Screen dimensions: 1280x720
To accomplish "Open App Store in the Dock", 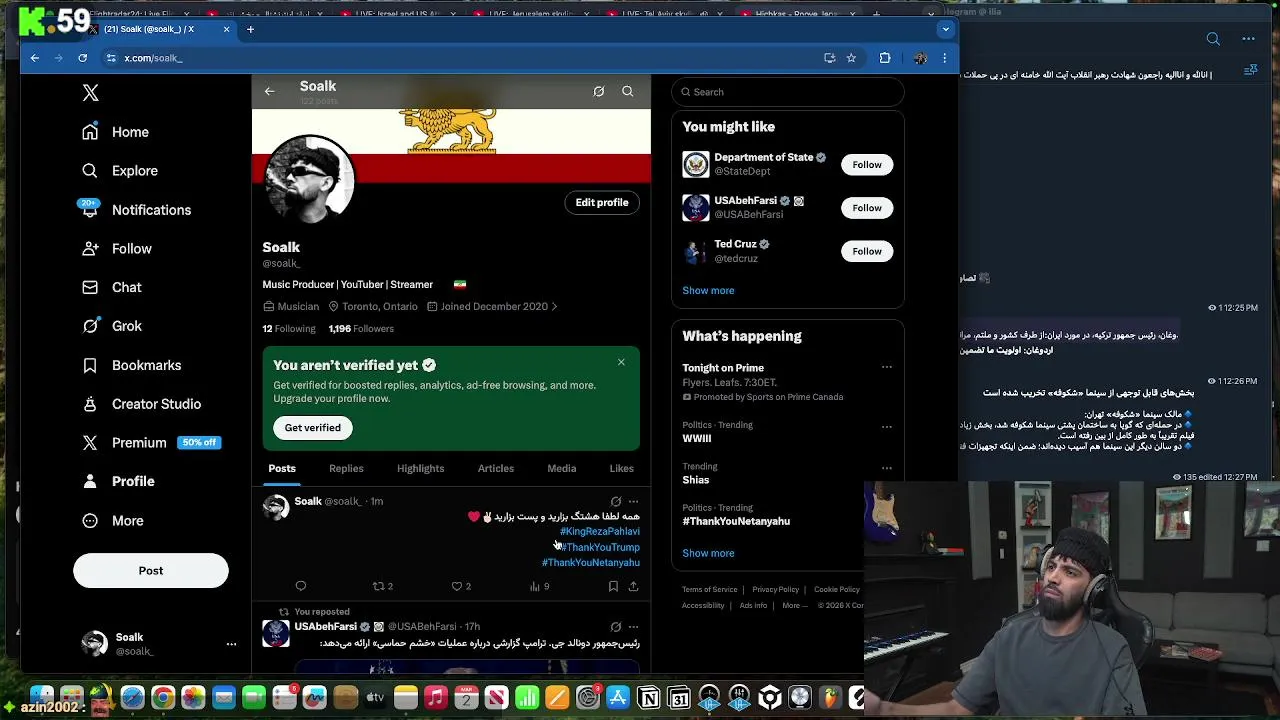I will (x=618, y=697).
